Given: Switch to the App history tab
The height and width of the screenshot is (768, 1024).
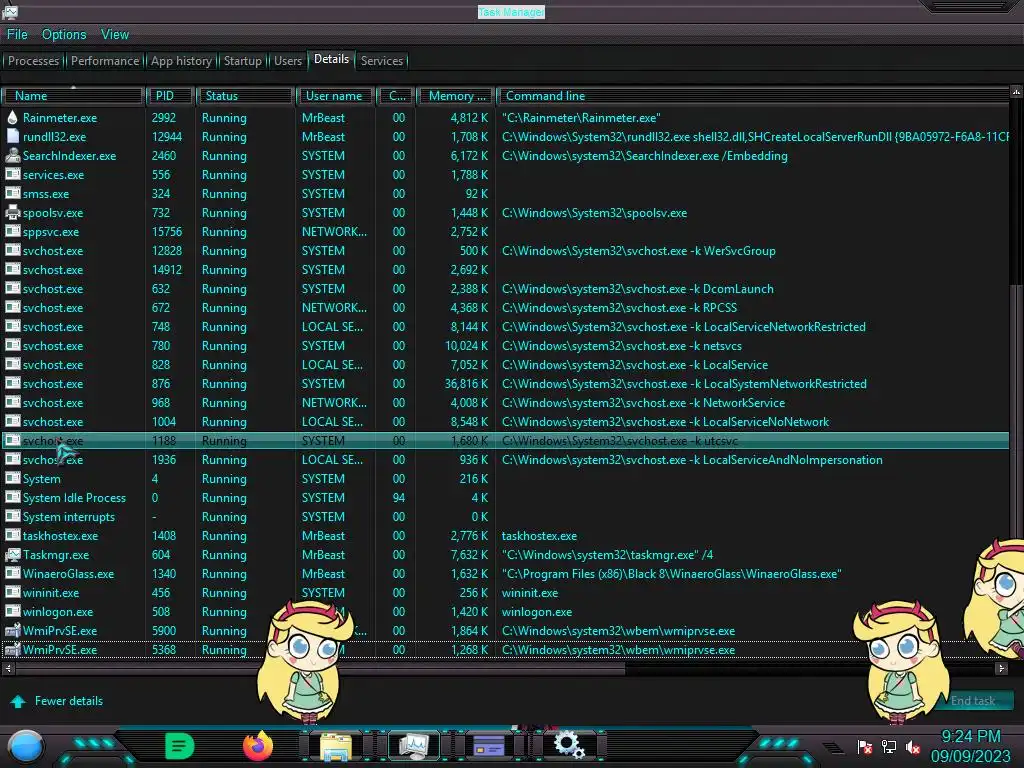Looking at the screenshot, I should click(x=181, y=61).
